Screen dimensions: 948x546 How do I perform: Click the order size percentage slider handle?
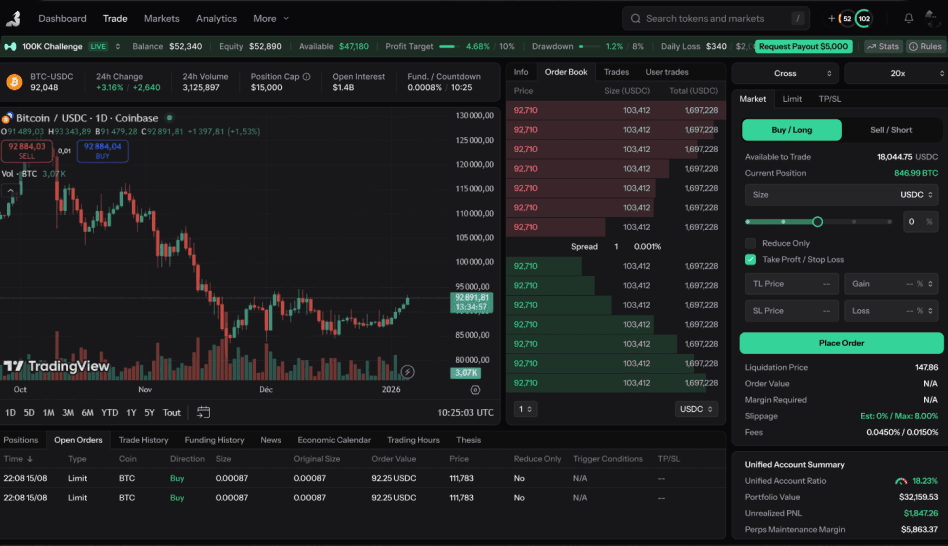click(817, 222)
